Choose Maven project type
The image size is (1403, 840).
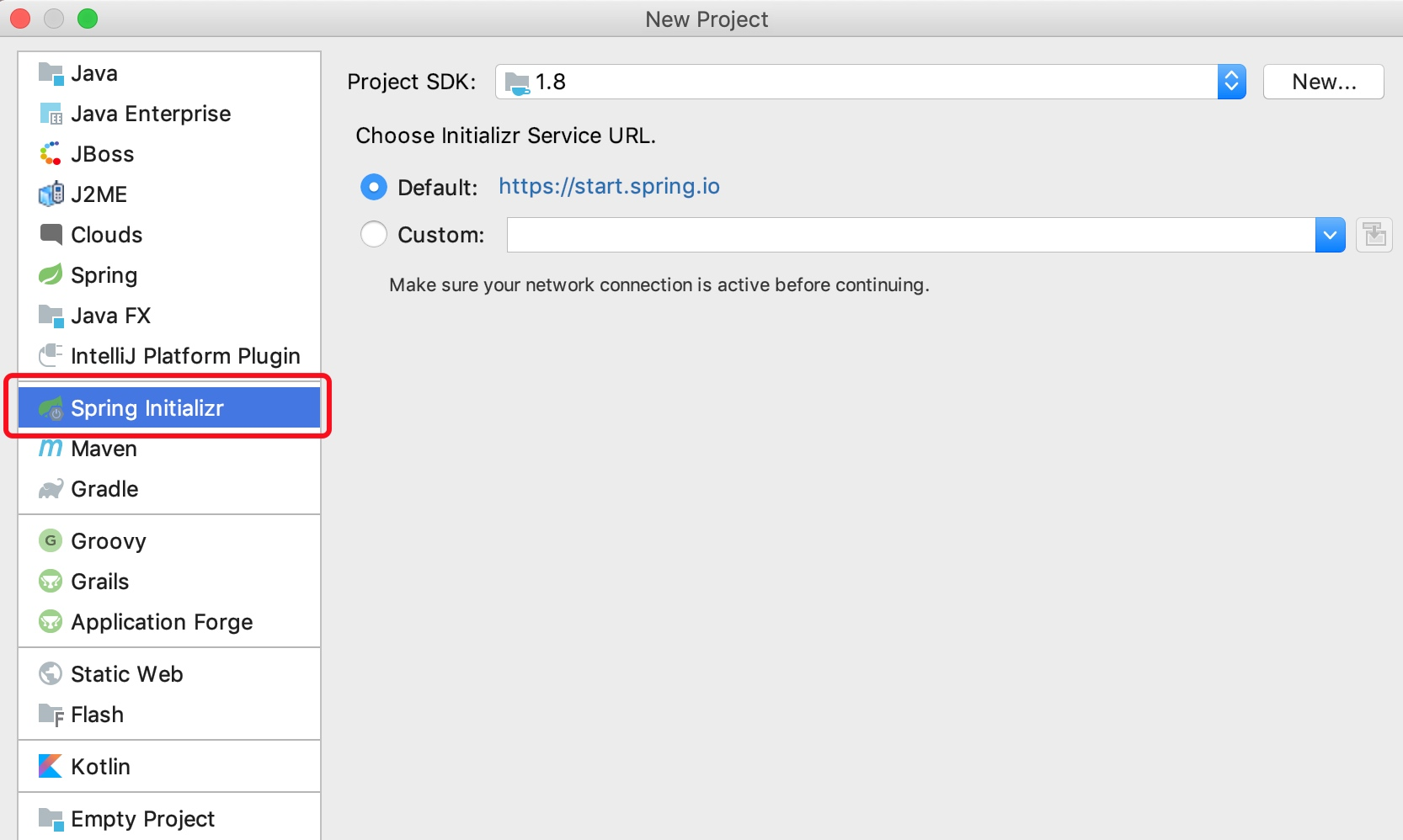click(x=169, y=449)
